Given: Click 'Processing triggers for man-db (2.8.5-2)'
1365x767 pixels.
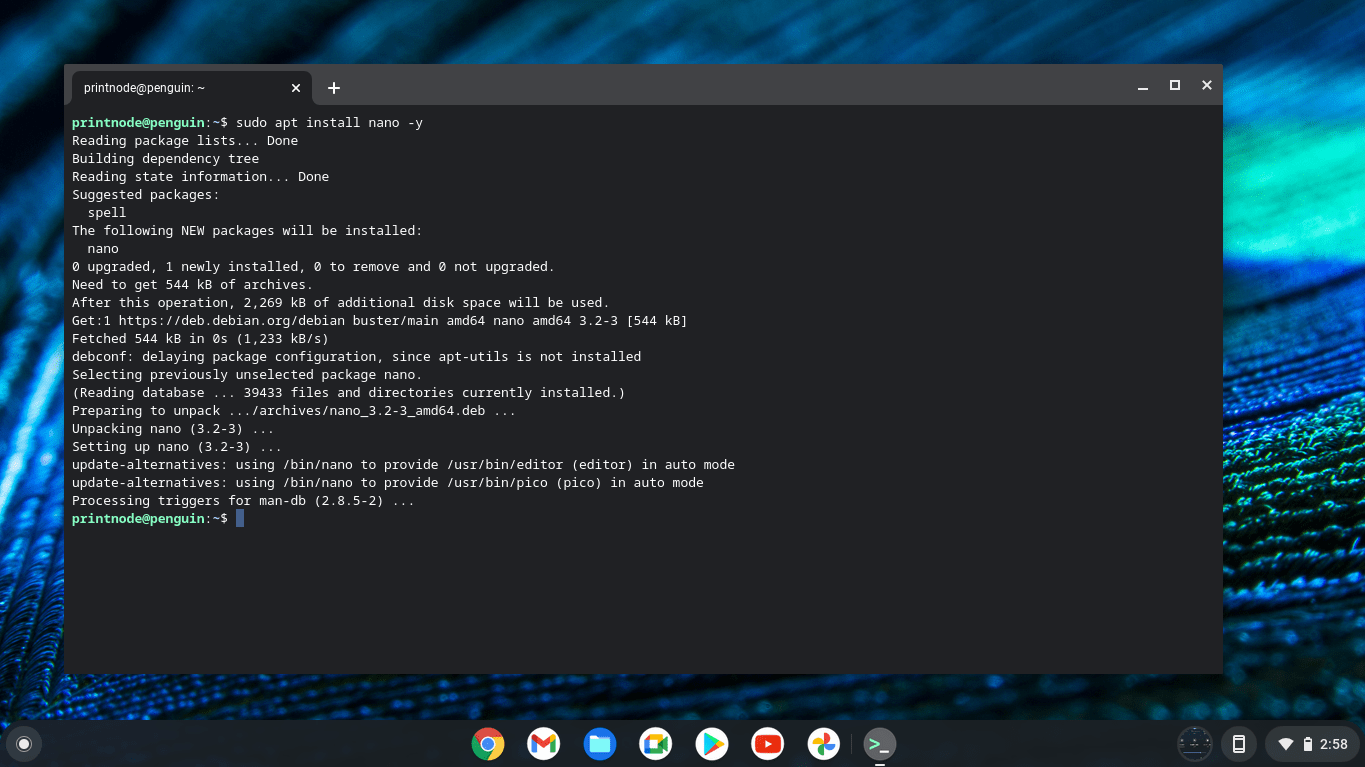Looking at the screenshot, I should point(244,500).
